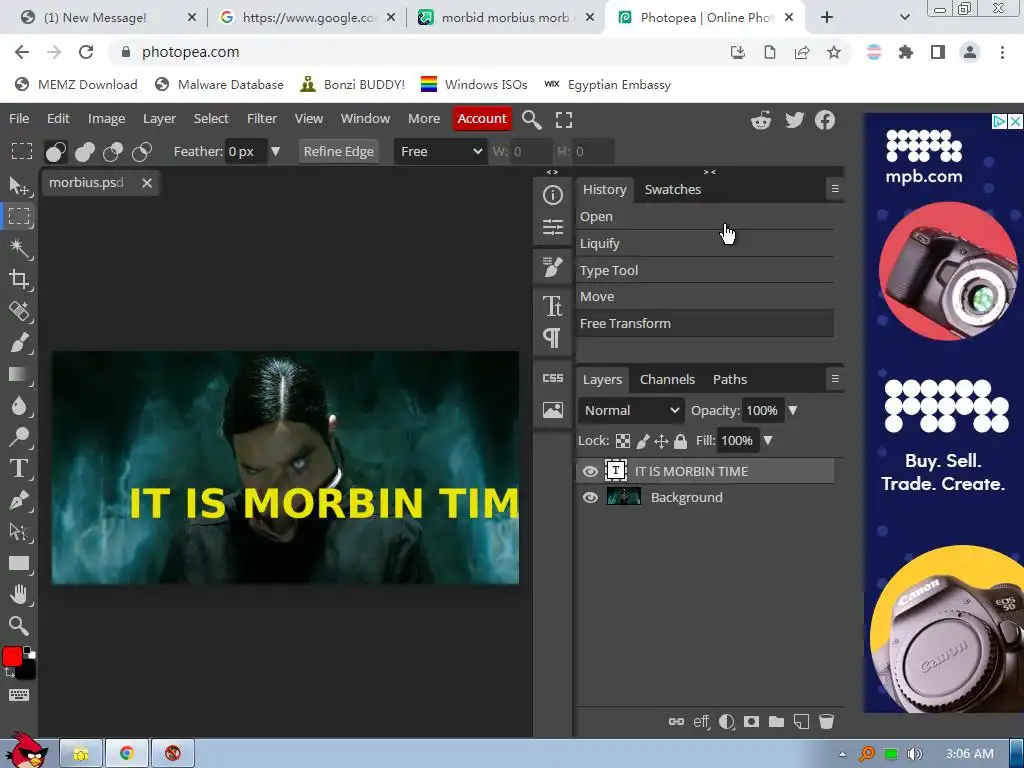Hide the Background layer
The width and height of the screenshot is (1024, 768).
point(590,498)
